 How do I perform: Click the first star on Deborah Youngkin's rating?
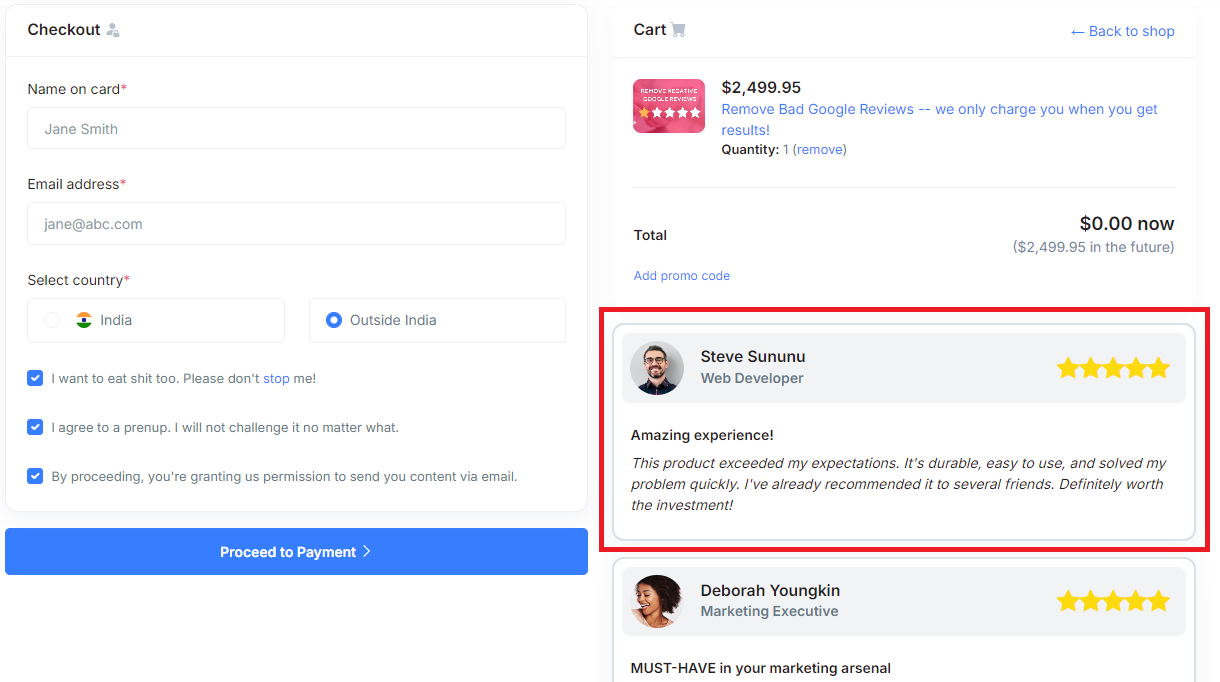click(x=1069, y=601)
